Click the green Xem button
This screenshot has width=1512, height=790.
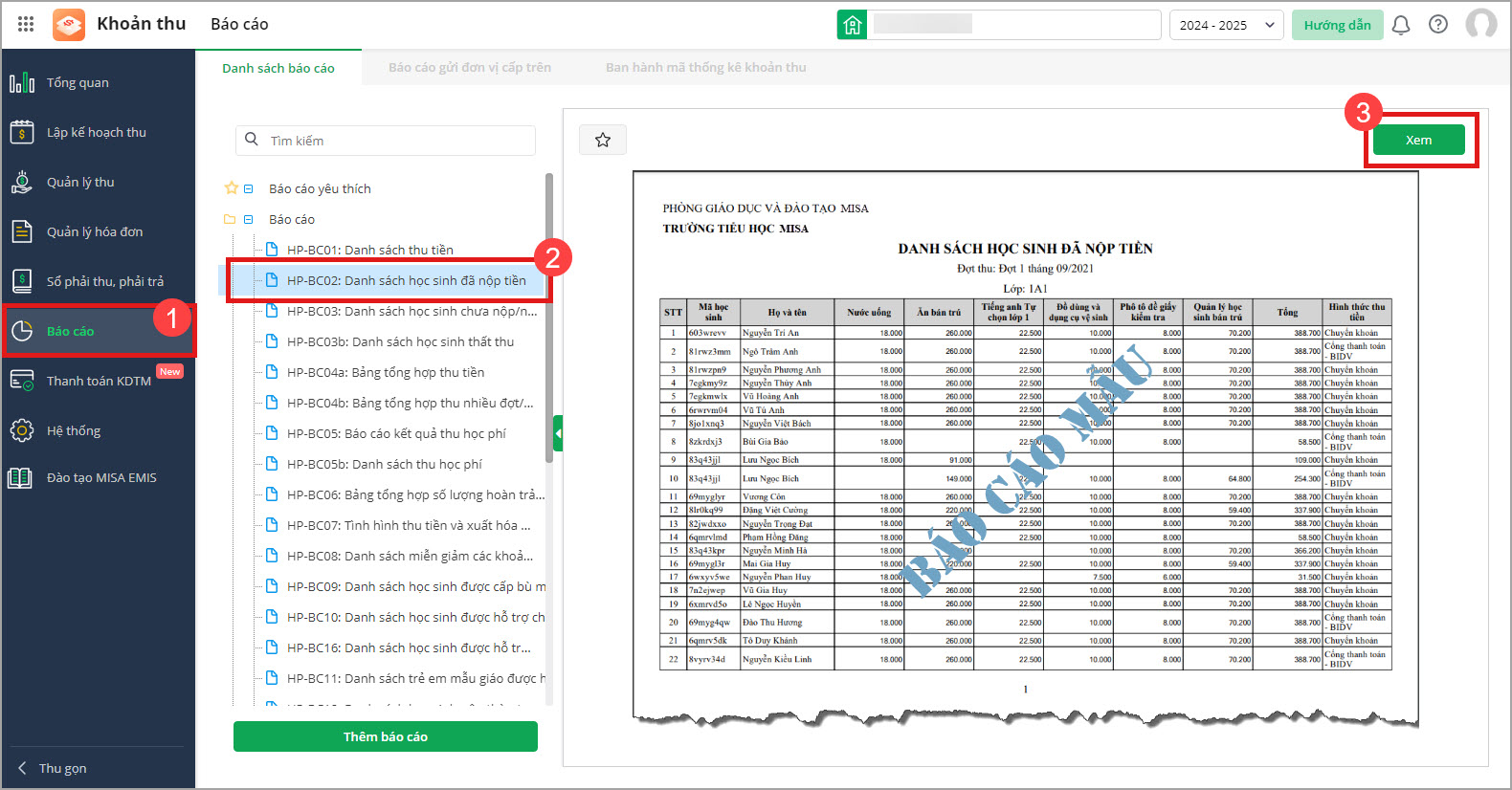pos(1418,140)
